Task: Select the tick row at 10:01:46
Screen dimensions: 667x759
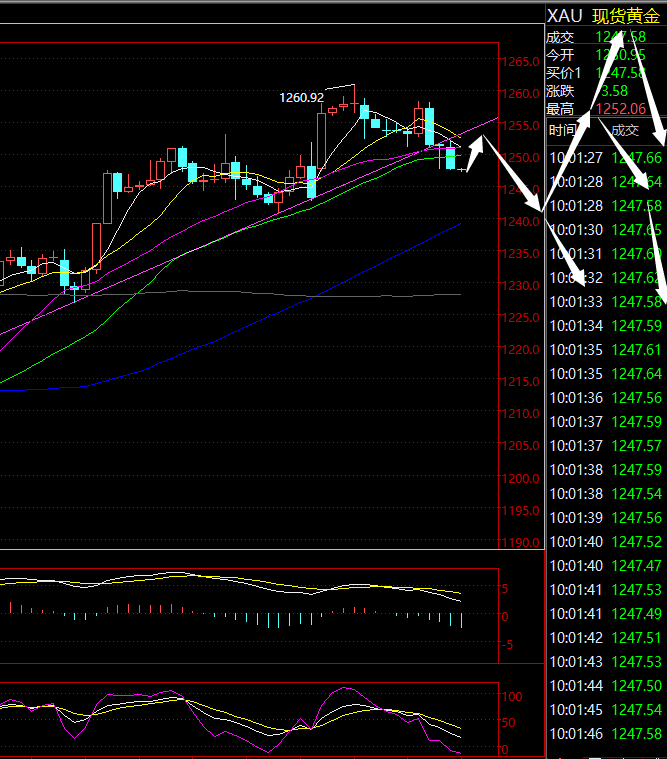Action: click(606, 734)
